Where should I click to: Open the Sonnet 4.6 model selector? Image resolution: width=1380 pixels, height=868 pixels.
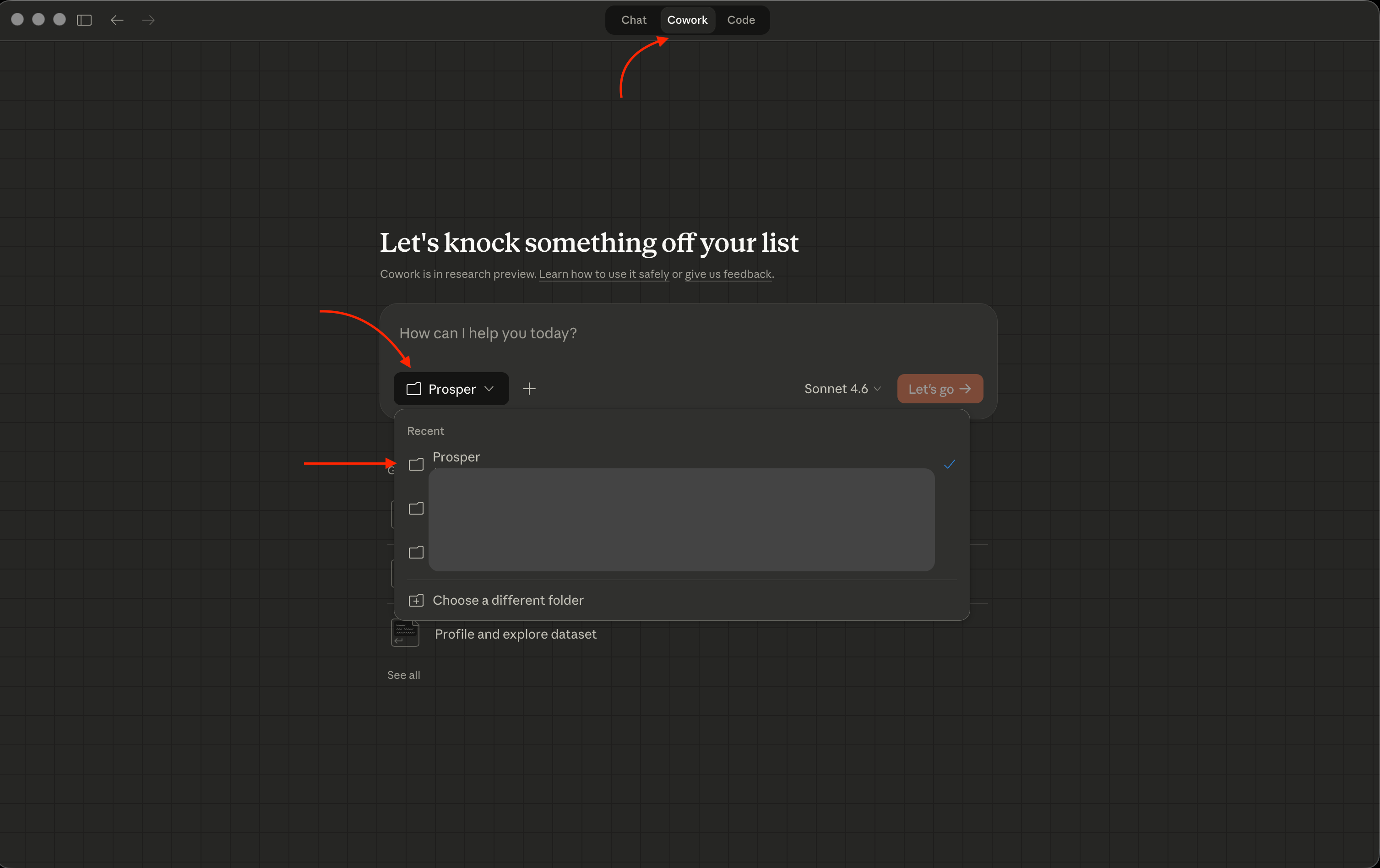[x=836, y=389]
